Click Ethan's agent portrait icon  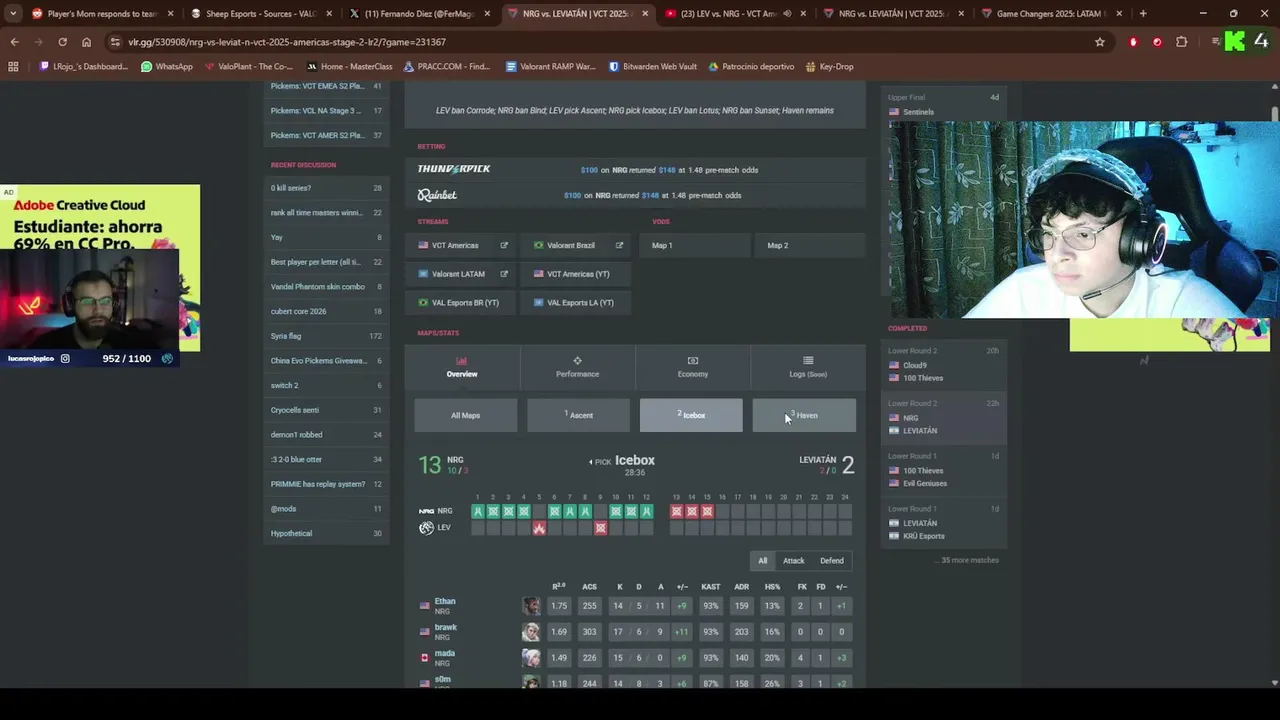531,606
